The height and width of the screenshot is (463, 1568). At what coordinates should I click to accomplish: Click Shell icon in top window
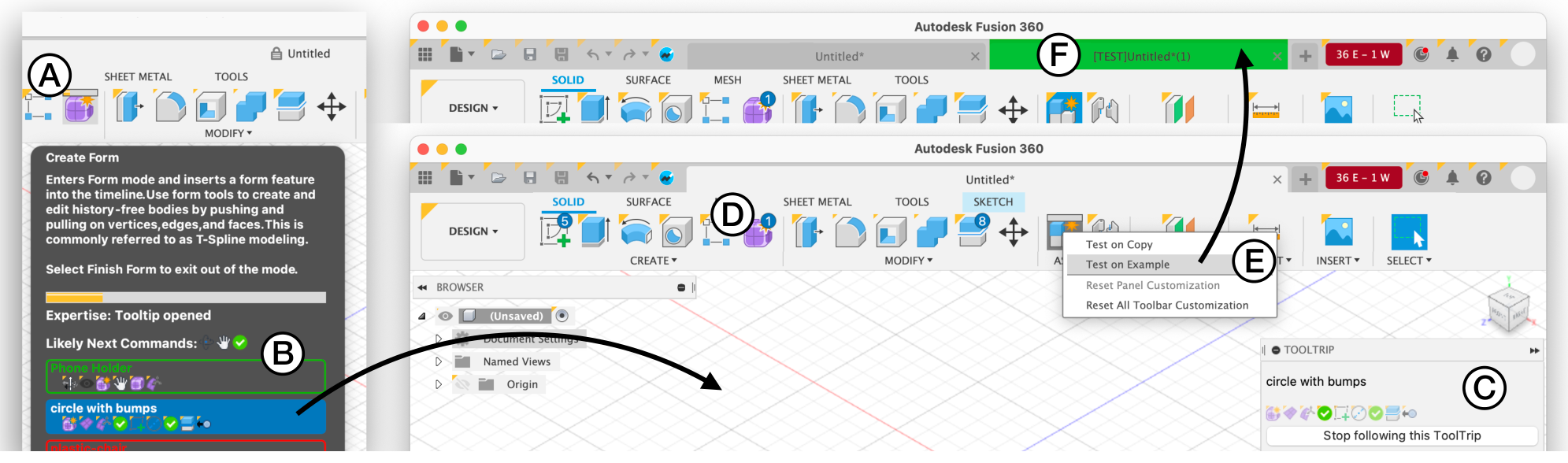pos(891,109)
